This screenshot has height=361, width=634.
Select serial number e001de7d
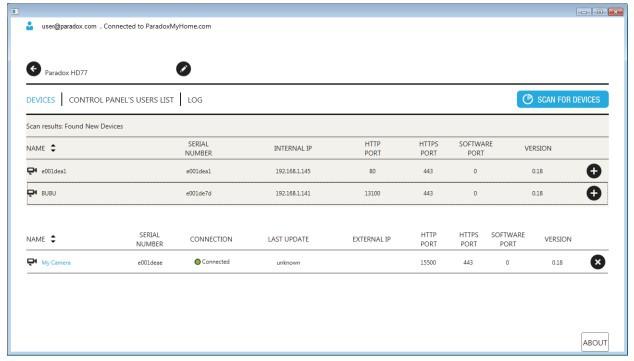pos(199,193)
